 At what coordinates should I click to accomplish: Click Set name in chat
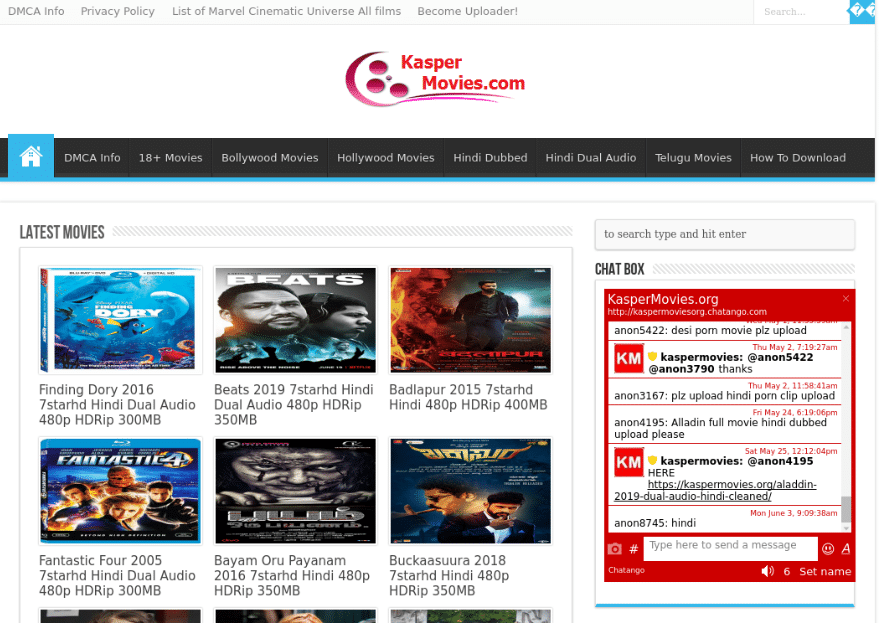[825, 571]
